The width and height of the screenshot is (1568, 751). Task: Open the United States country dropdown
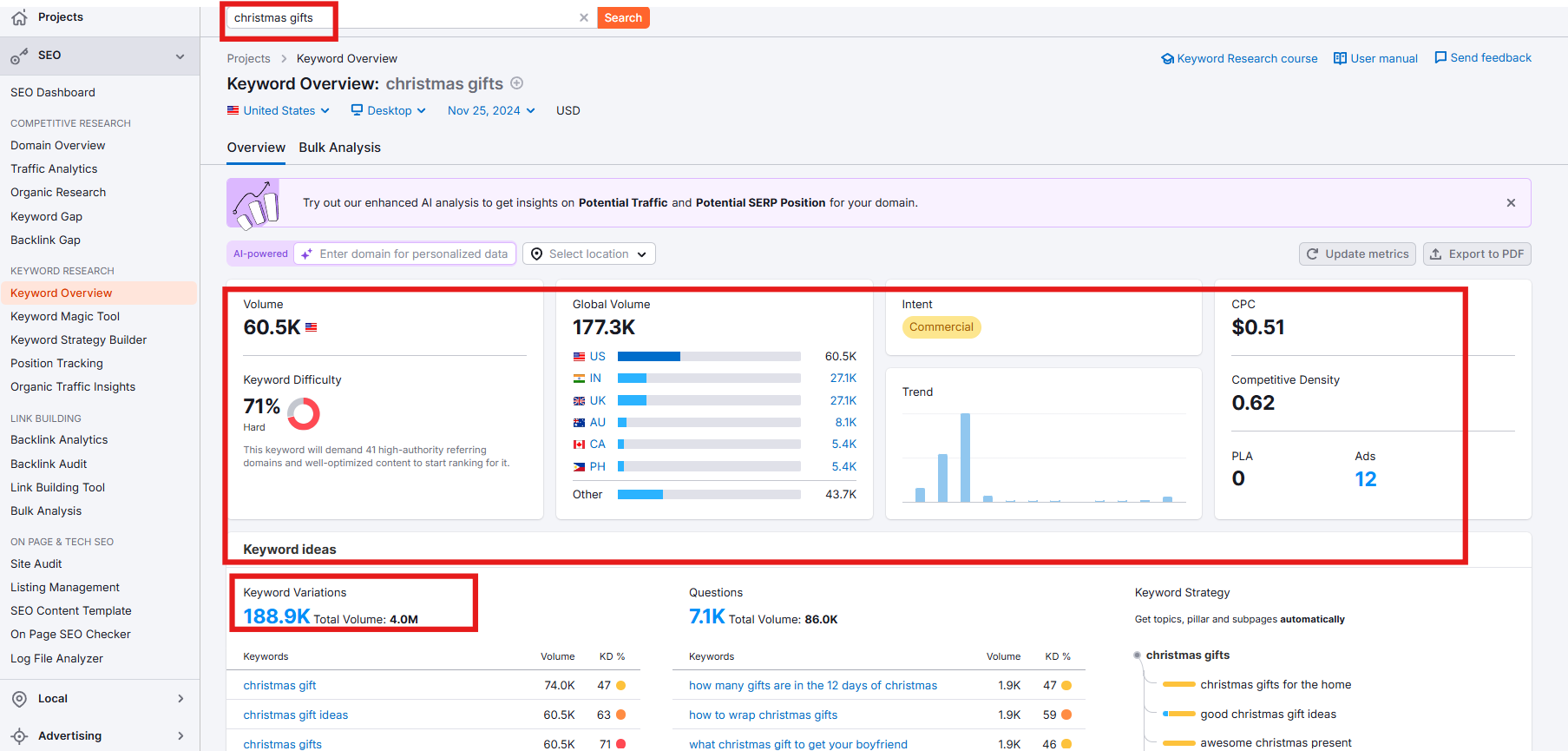(279, 110)
